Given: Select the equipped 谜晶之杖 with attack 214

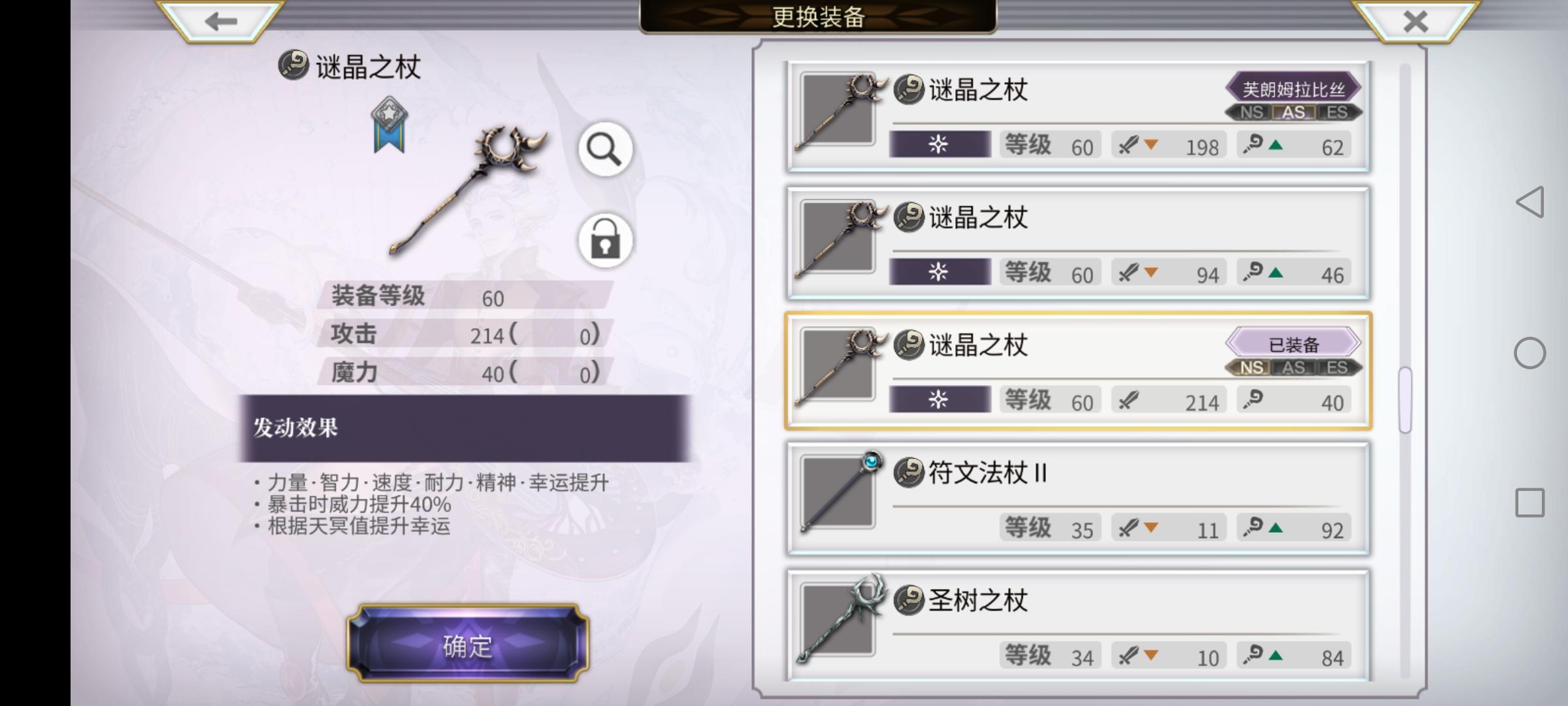Looking at the screenshot, I should 1078,371.
